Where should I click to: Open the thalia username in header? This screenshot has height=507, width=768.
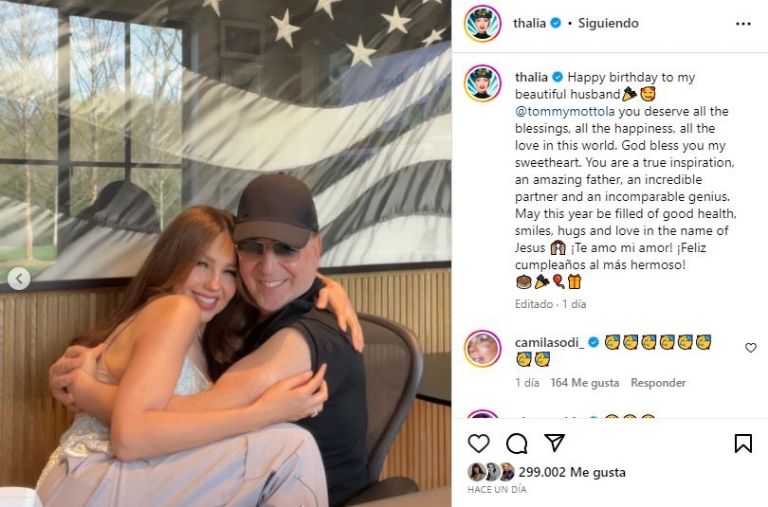529,23
